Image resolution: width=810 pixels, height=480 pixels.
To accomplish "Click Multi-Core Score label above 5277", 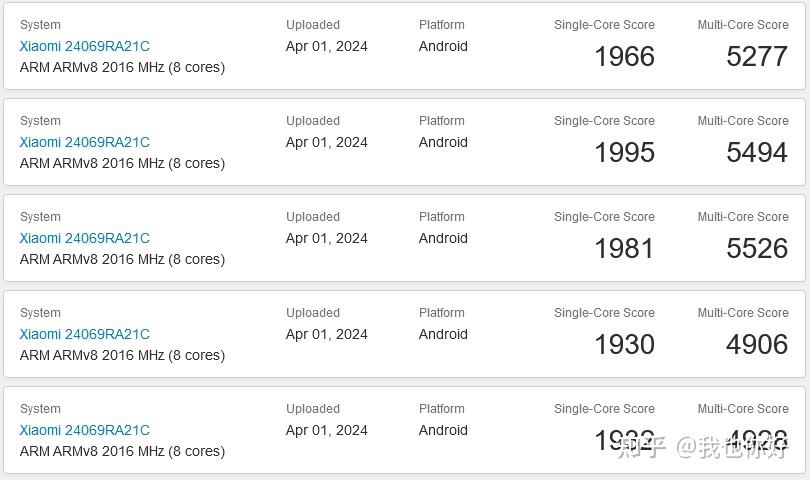I will [x=743, y=25].
